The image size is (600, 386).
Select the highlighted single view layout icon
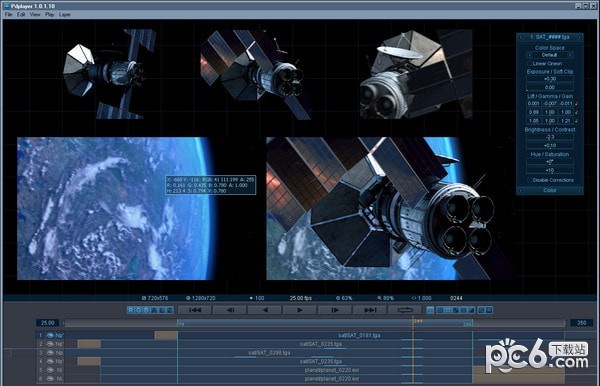coord(430,310)
